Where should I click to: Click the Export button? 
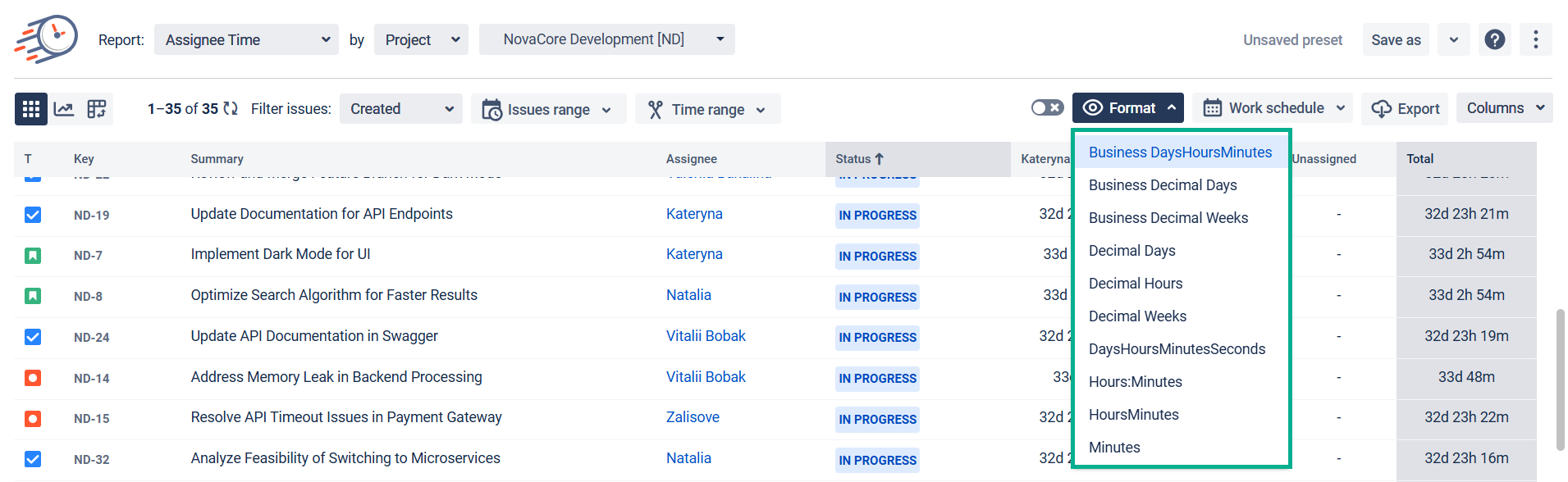coord(1406,109)
